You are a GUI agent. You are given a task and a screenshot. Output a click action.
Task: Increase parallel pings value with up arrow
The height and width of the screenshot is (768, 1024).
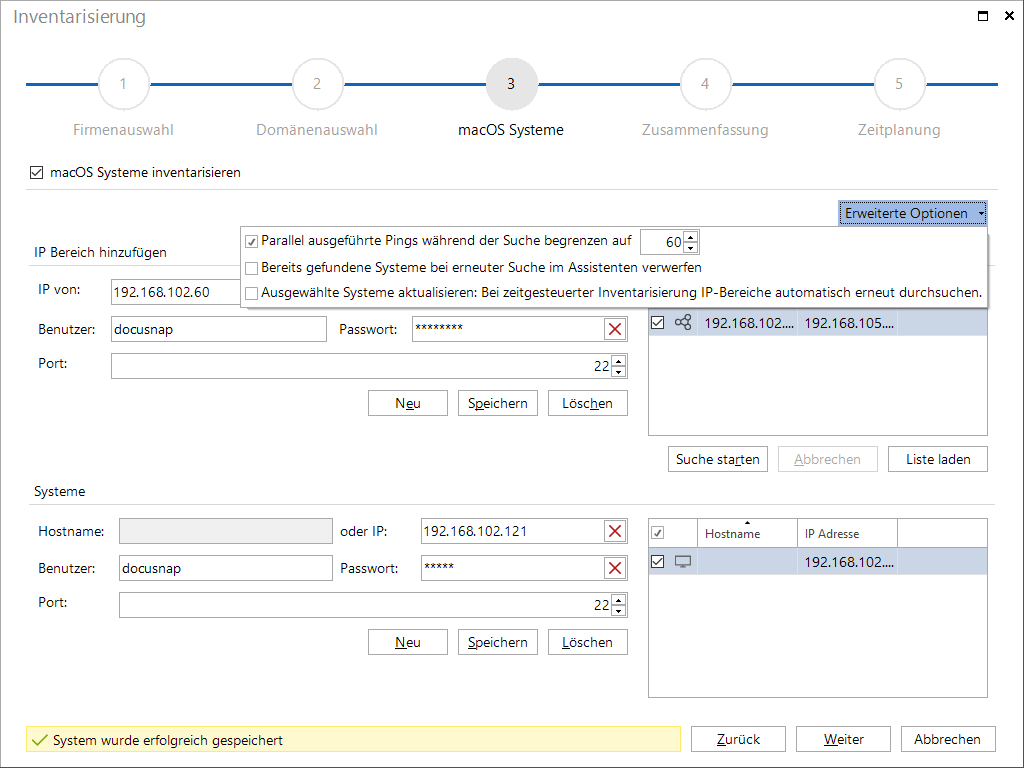(691, 236)
